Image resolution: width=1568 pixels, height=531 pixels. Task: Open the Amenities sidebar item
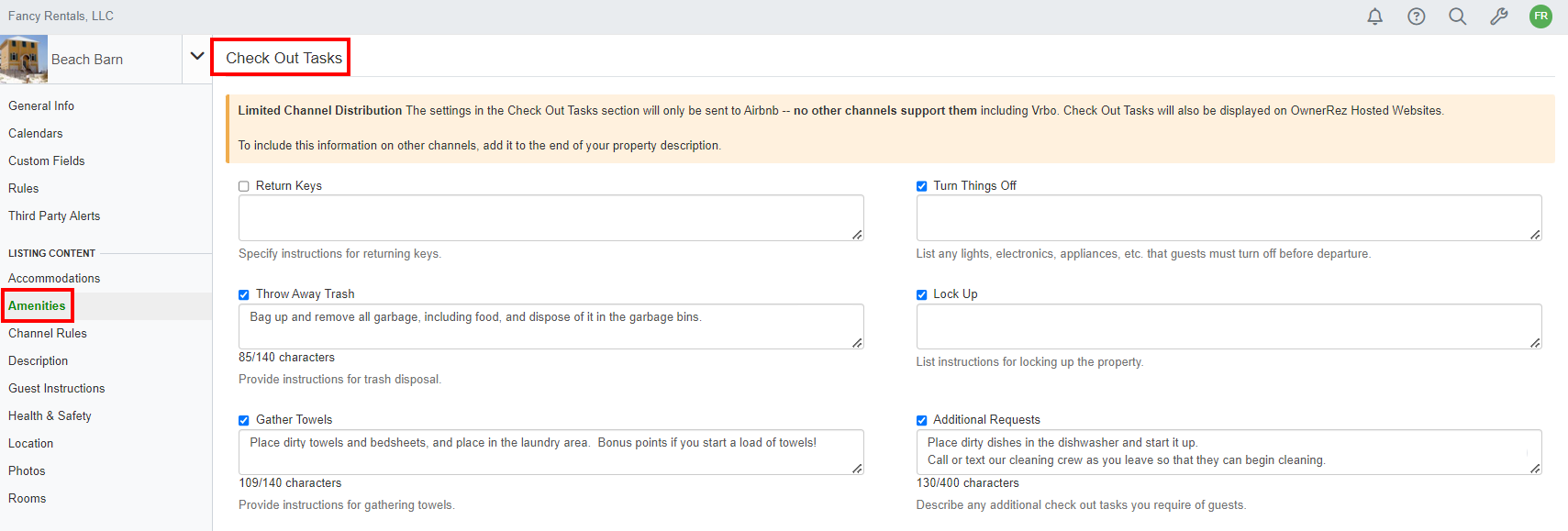pos(37,306)
